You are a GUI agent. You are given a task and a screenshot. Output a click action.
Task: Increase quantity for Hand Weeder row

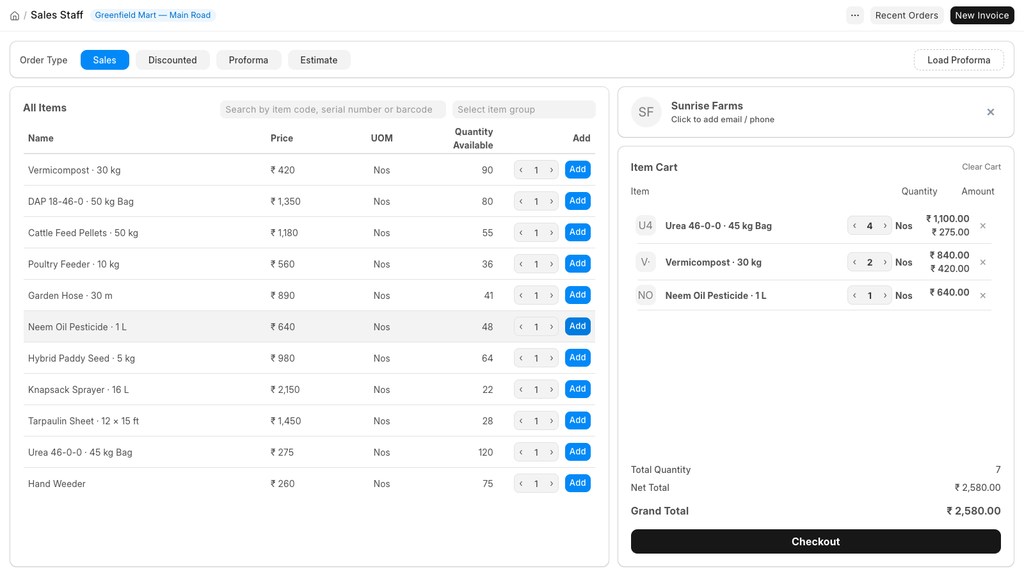[x=552, y=483]
